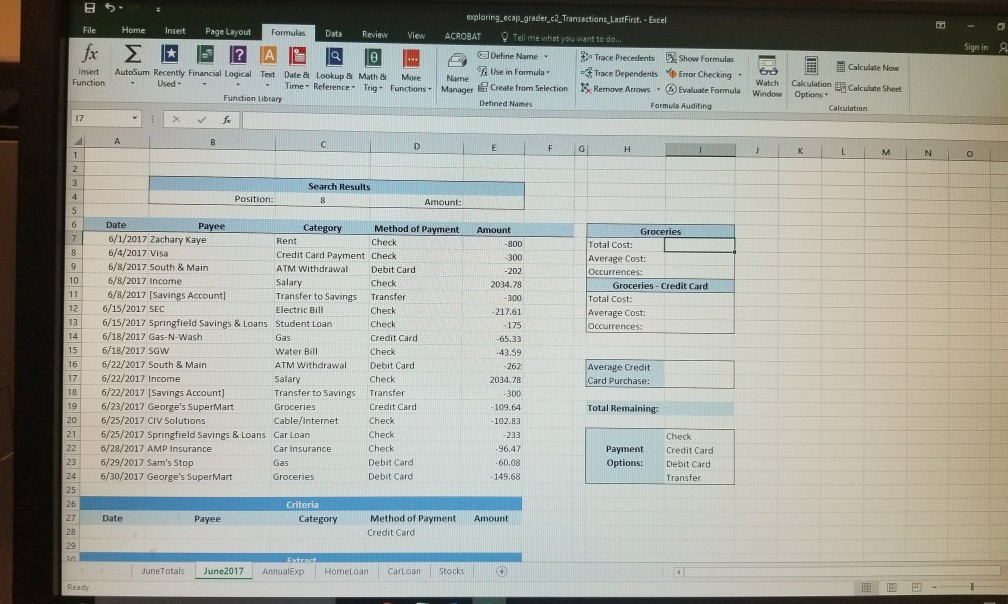The height and width of the screenshot is (604, 1008).
Task: Open the Financial functions library
Action: pos(204,66)
